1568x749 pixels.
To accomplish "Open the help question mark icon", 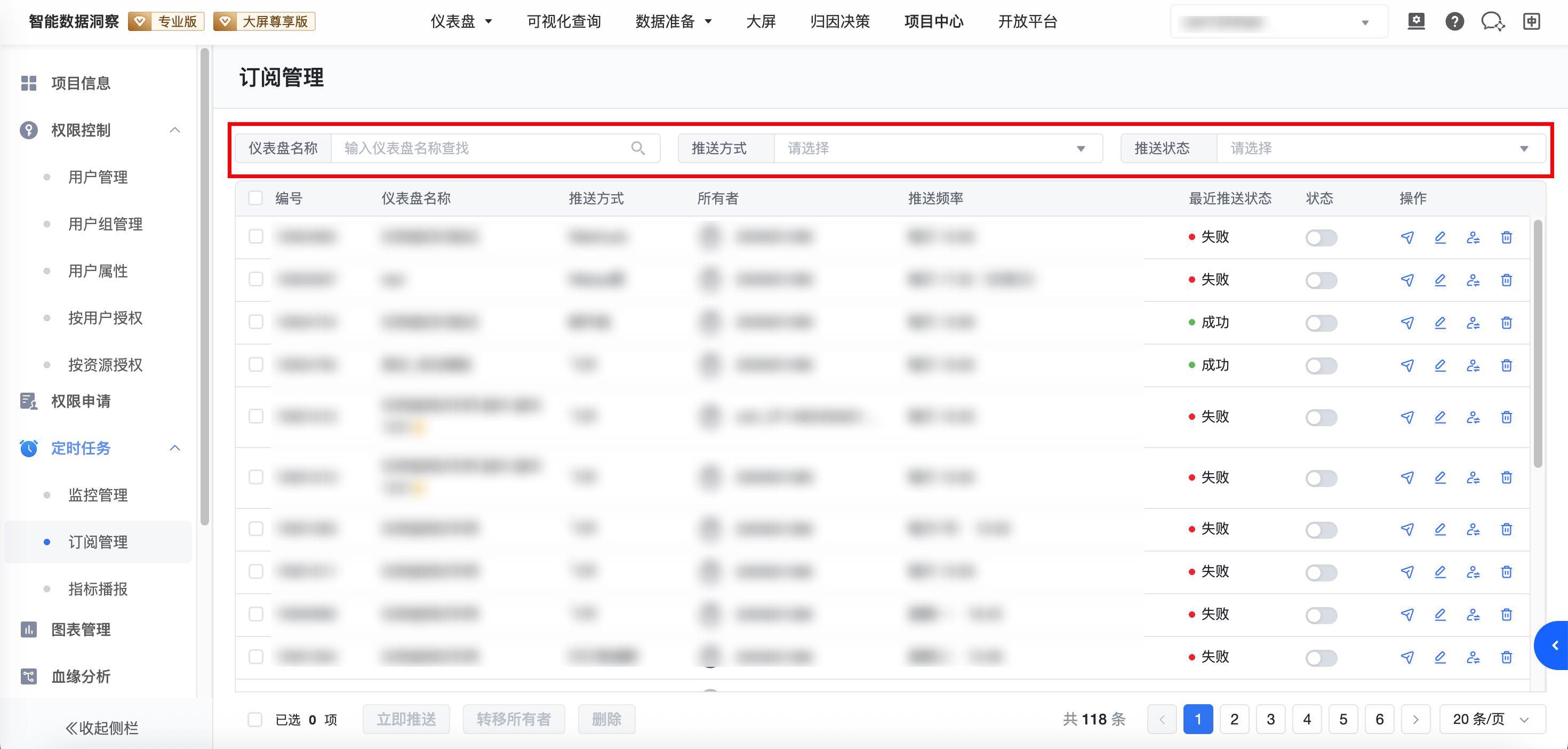I will (x=1454, y=22).
